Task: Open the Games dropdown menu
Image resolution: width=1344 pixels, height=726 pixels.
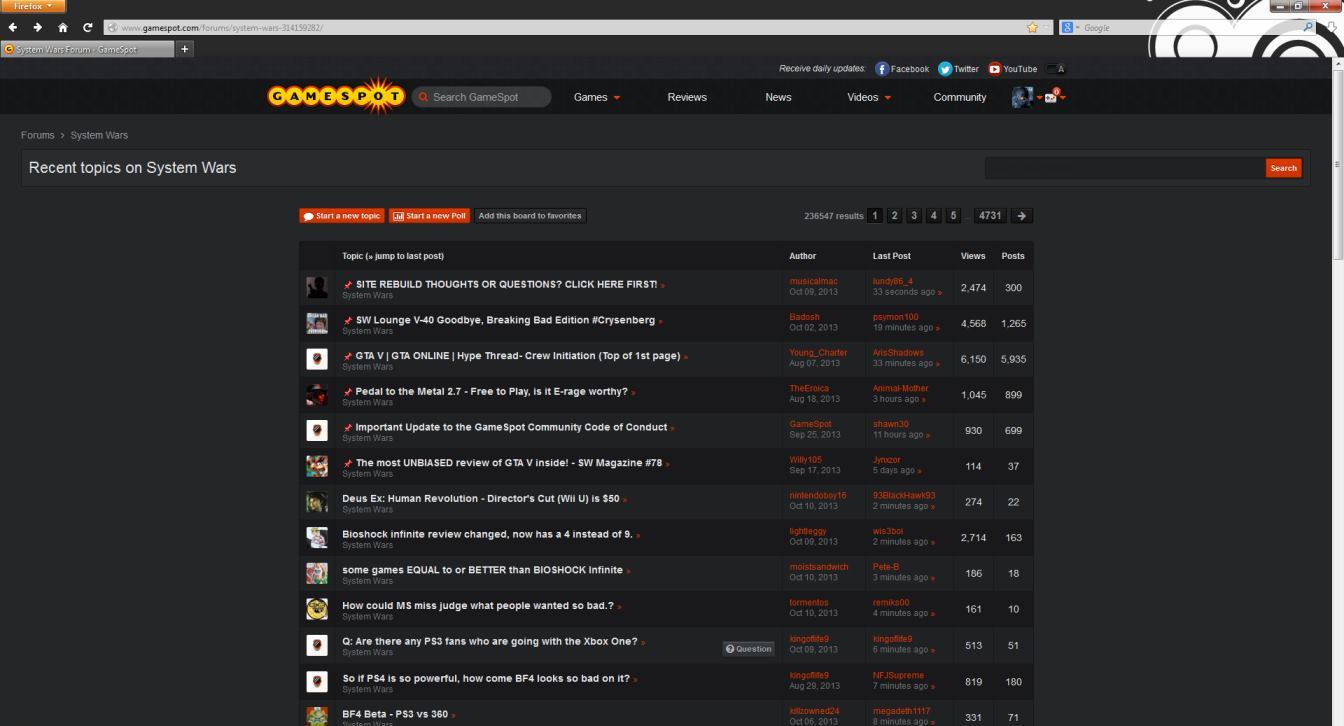Action: pos(592,96)
